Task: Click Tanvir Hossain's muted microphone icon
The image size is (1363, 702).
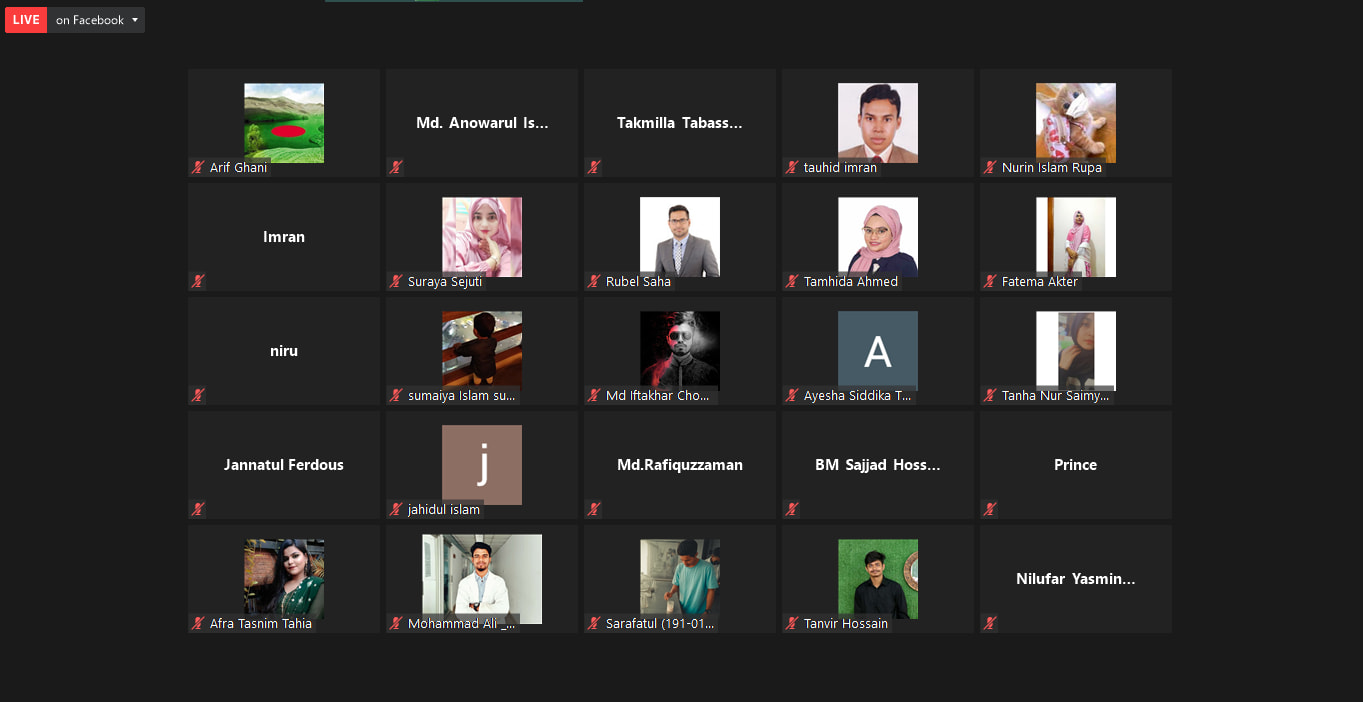Action: coord(792,623)
